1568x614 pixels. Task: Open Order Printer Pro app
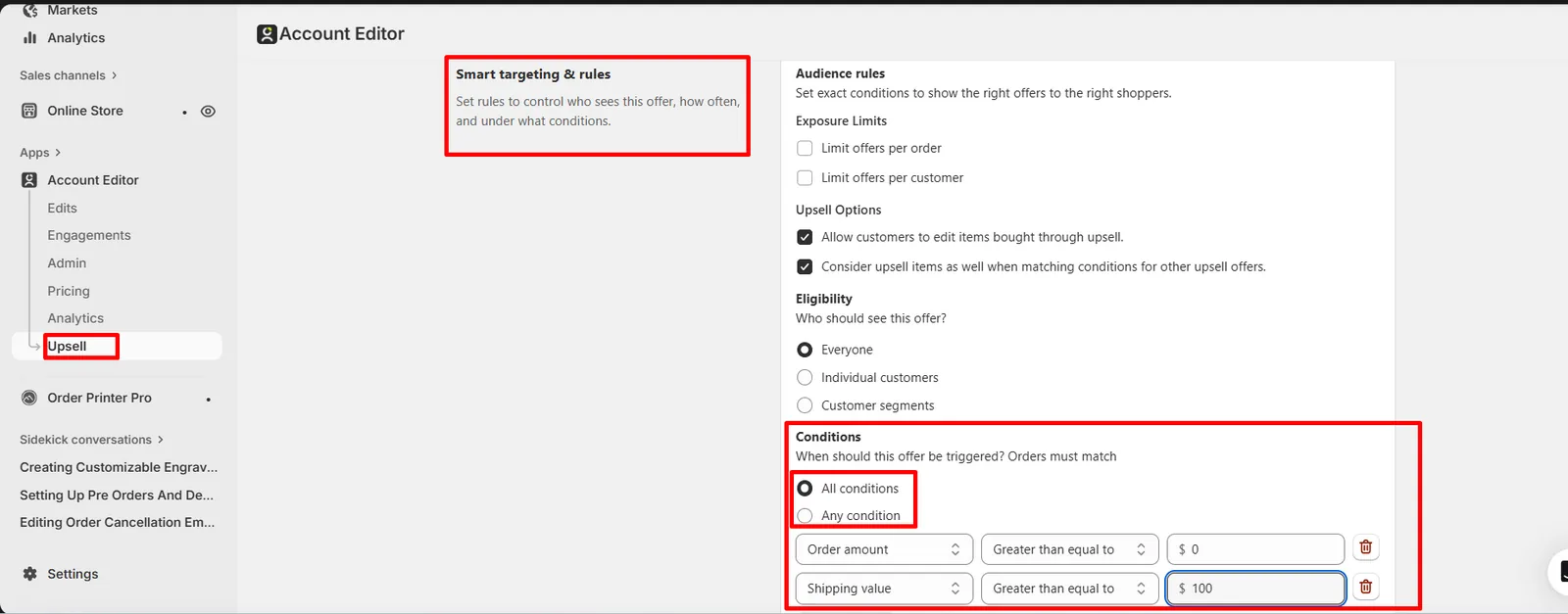pyautogui.click(x=99, y=398)
